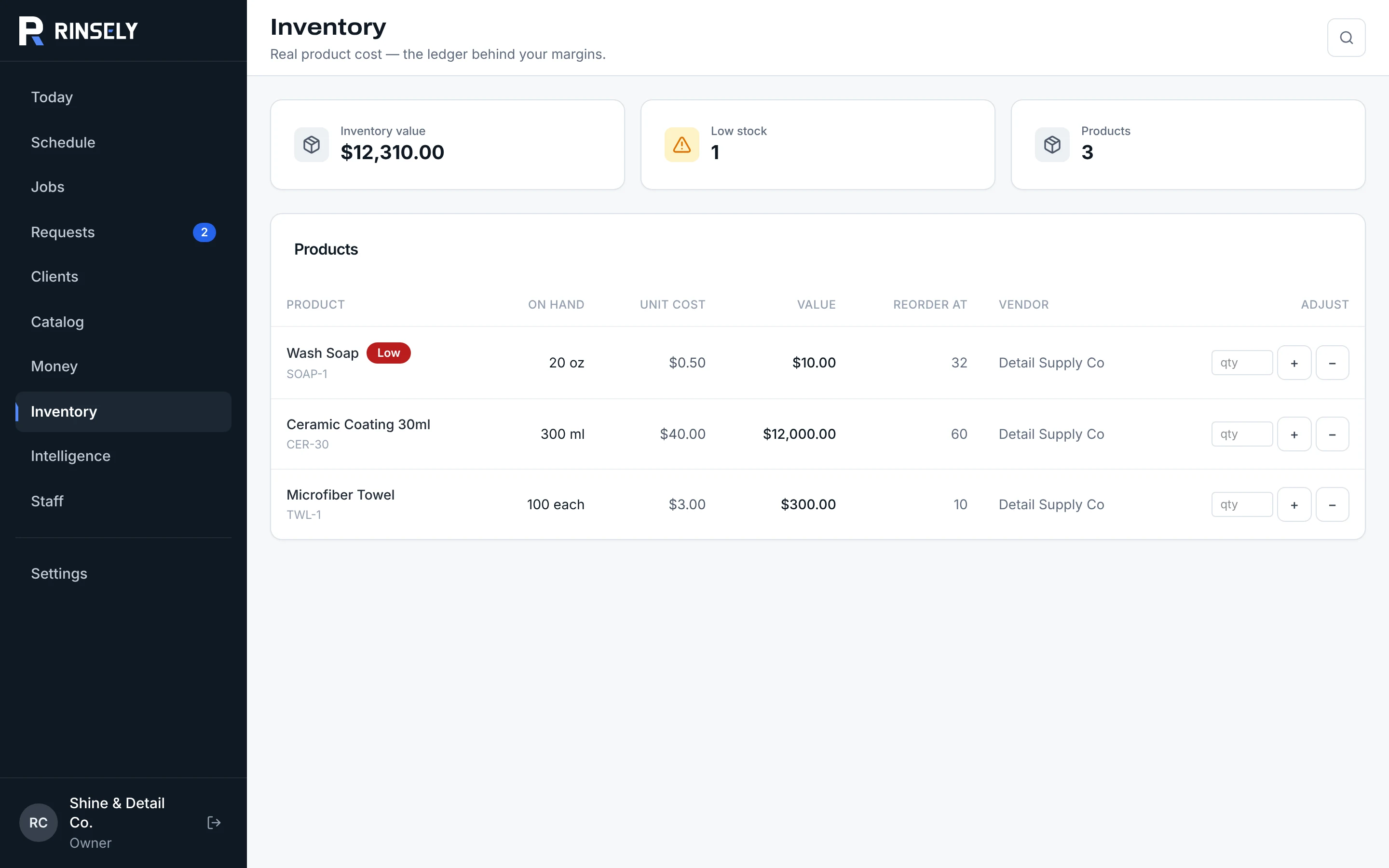
Task: Add Ceramic Coating 30ml stock with plus
Action: (x=1294, y=434)
